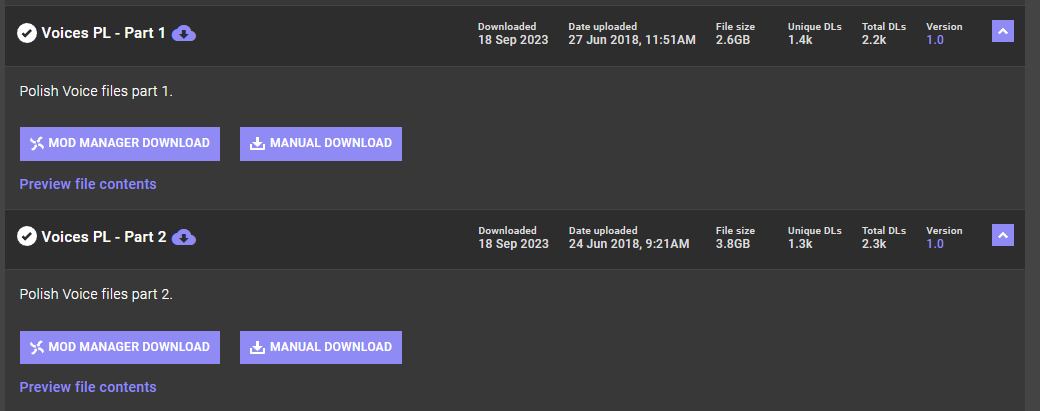This screenshot has height=411, width=1040.
Task: Select the Voices PL - Part 2 title
Action: (103, 237)
